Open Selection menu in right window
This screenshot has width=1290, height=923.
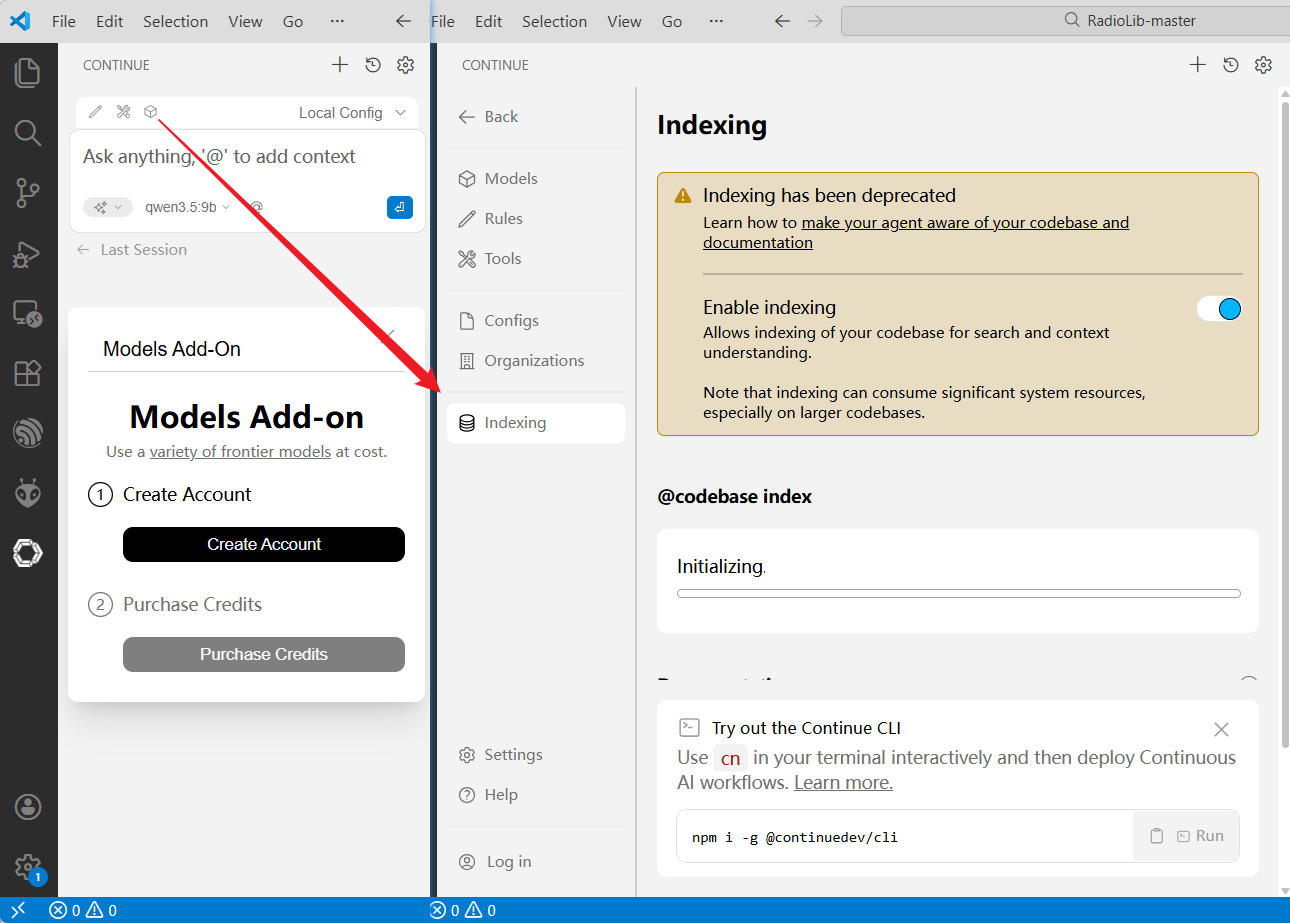(555, 21)
